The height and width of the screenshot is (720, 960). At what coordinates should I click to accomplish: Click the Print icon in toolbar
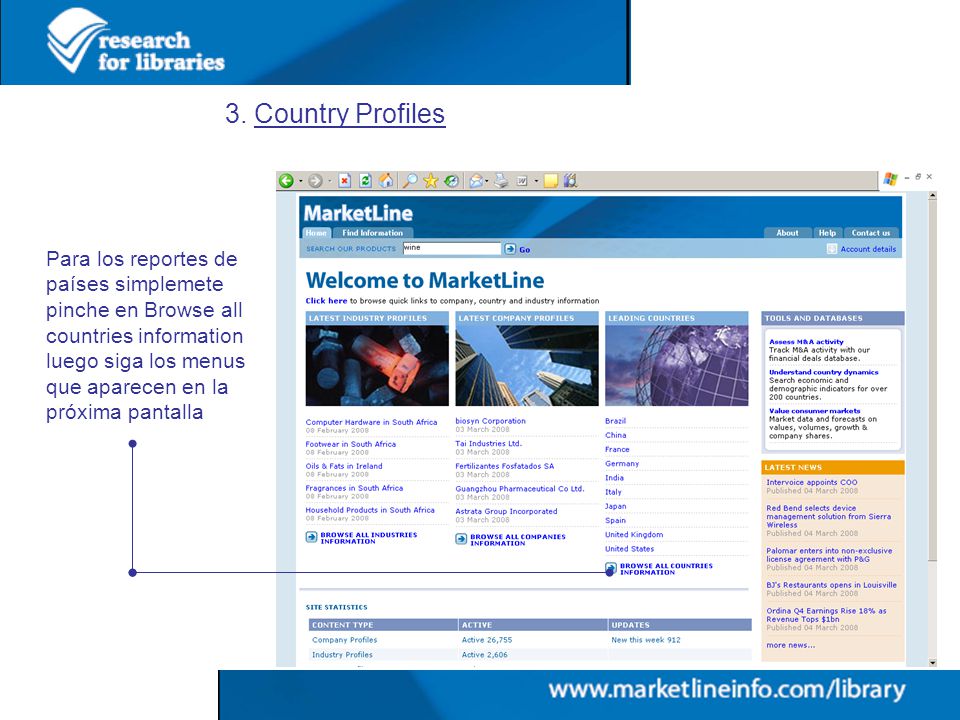(501, 181)
